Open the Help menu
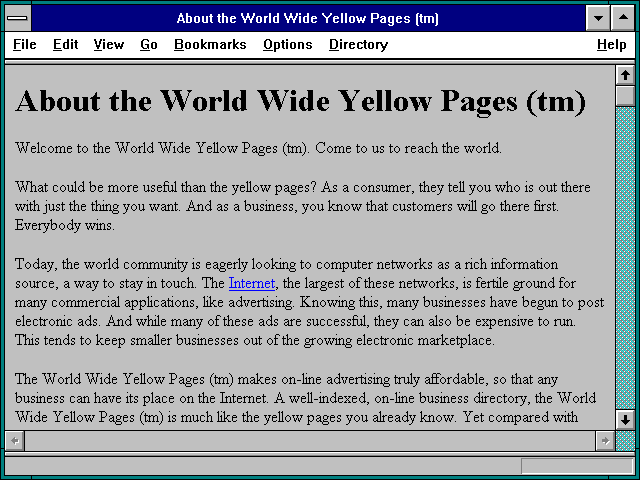 611,44
